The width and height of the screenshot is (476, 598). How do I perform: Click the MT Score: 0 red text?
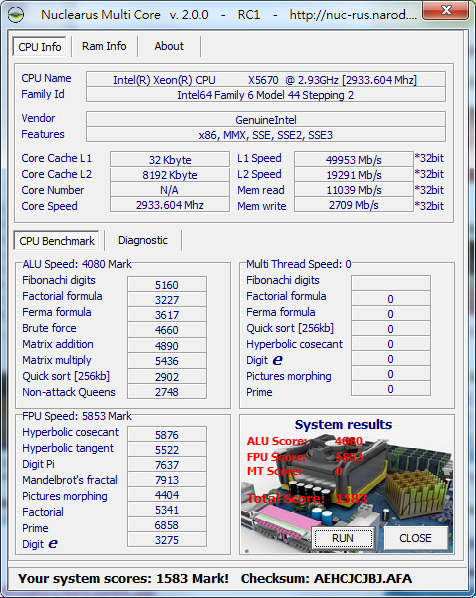tap(294, 471)
